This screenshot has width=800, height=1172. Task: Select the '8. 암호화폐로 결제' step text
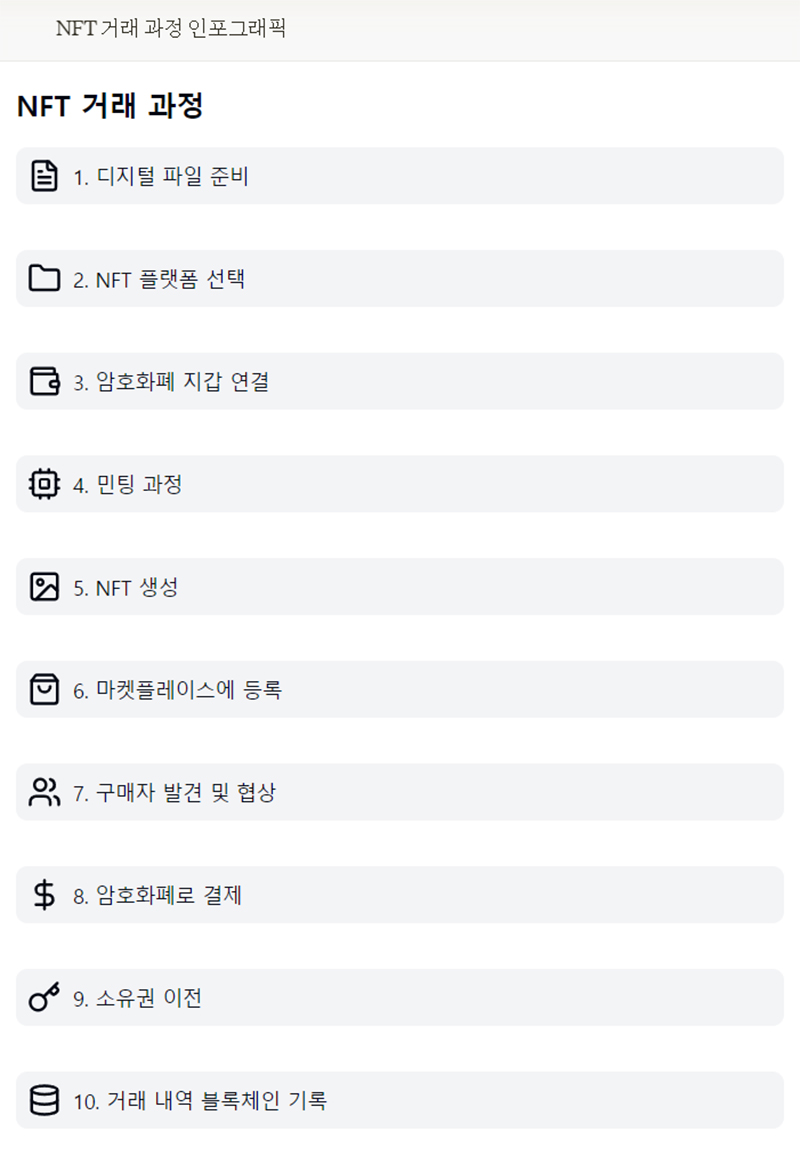[x=157, y=896]
